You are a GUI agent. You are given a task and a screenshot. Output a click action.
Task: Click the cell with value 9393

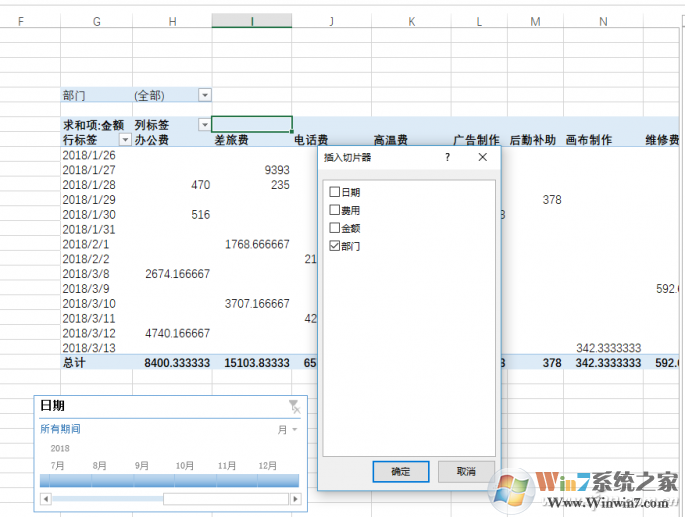[277, 170]
